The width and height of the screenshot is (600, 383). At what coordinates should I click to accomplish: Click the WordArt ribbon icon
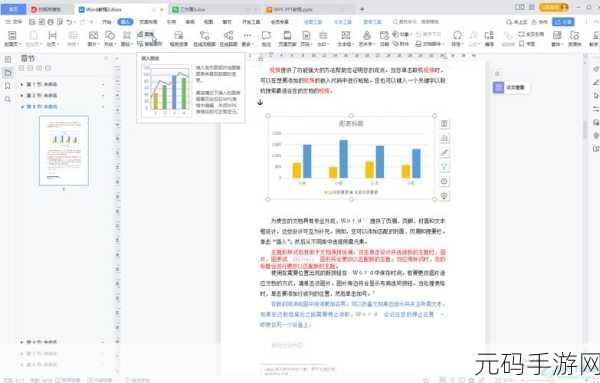tap(367, 36)
